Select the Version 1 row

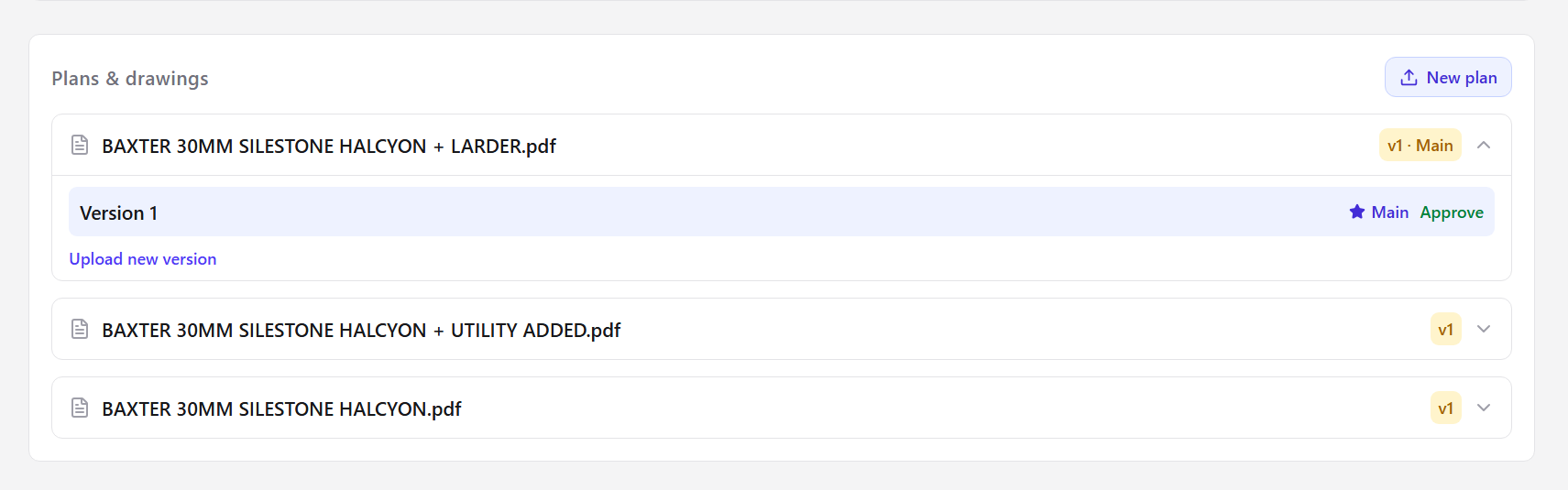(782, 212)
